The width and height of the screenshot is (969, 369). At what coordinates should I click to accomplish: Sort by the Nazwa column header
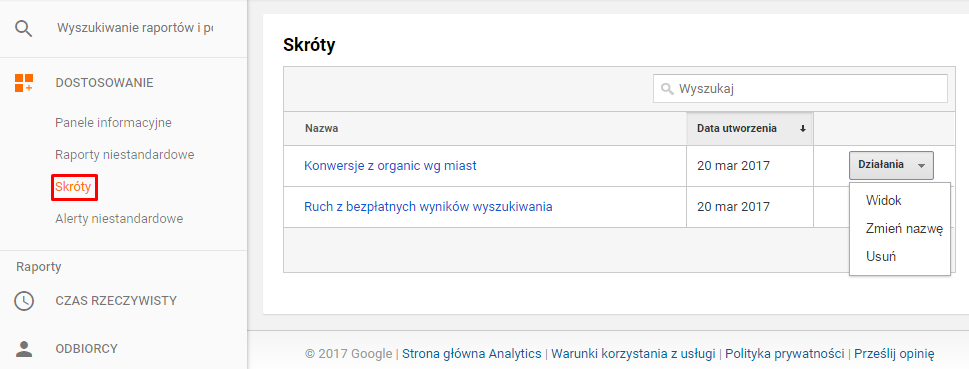click(x=321, y=129)
